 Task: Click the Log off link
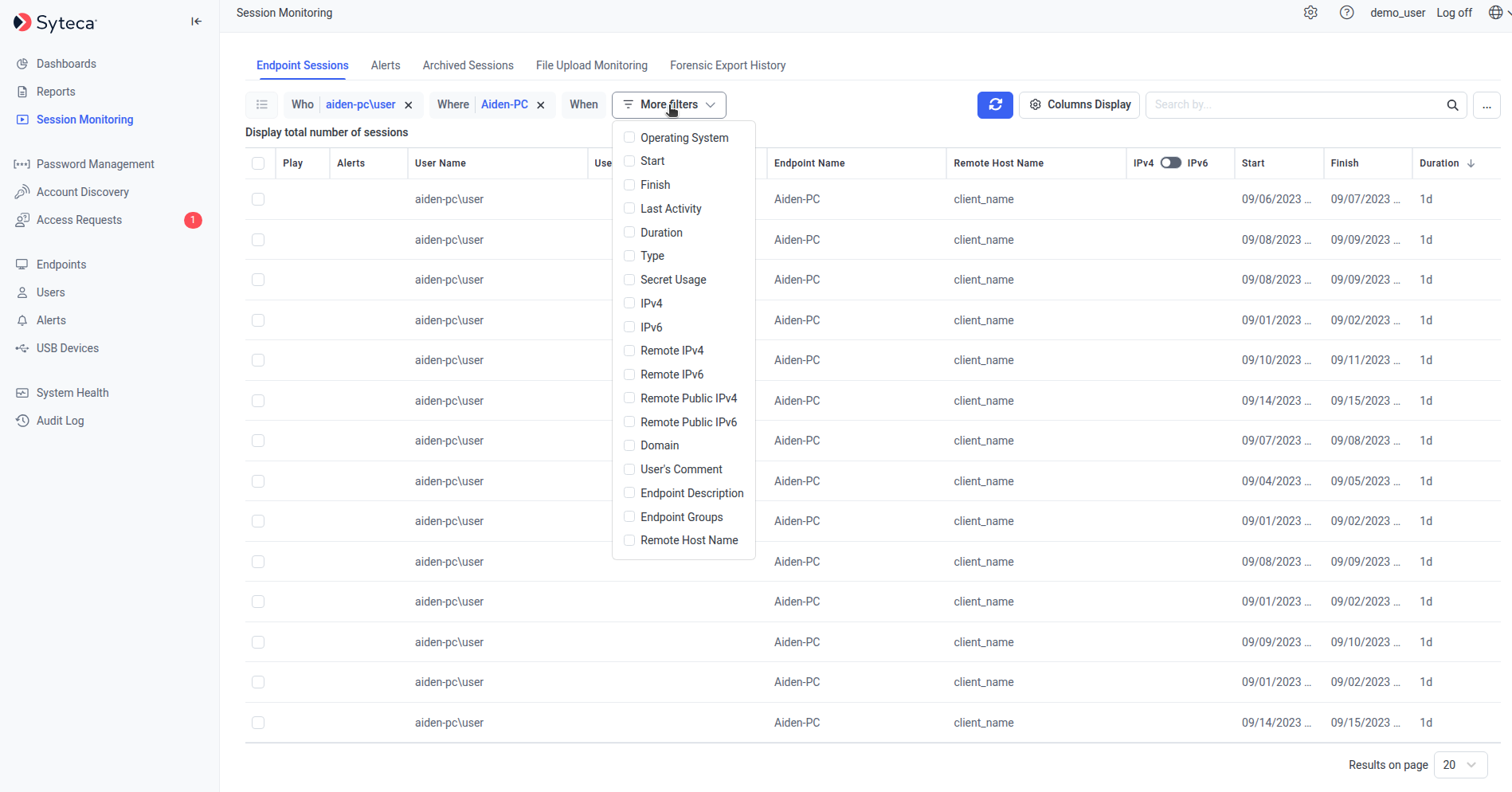click(1455, 13)
